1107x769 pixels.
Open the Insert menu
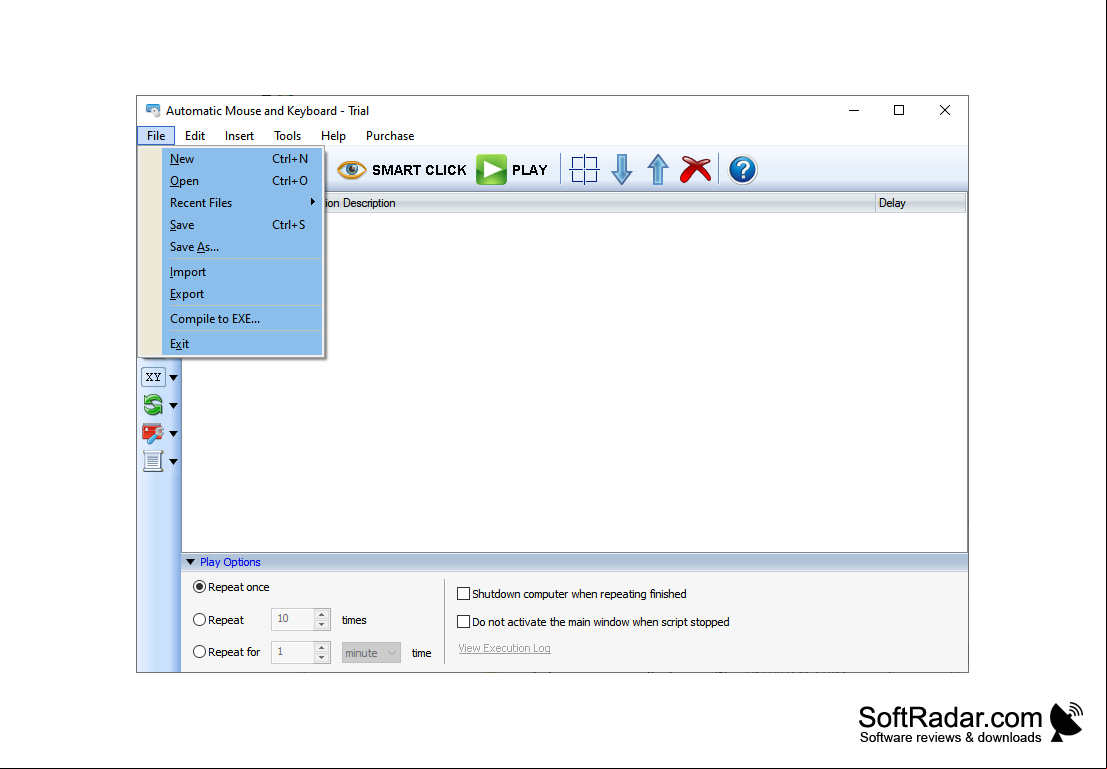click(x=239, y=136)
